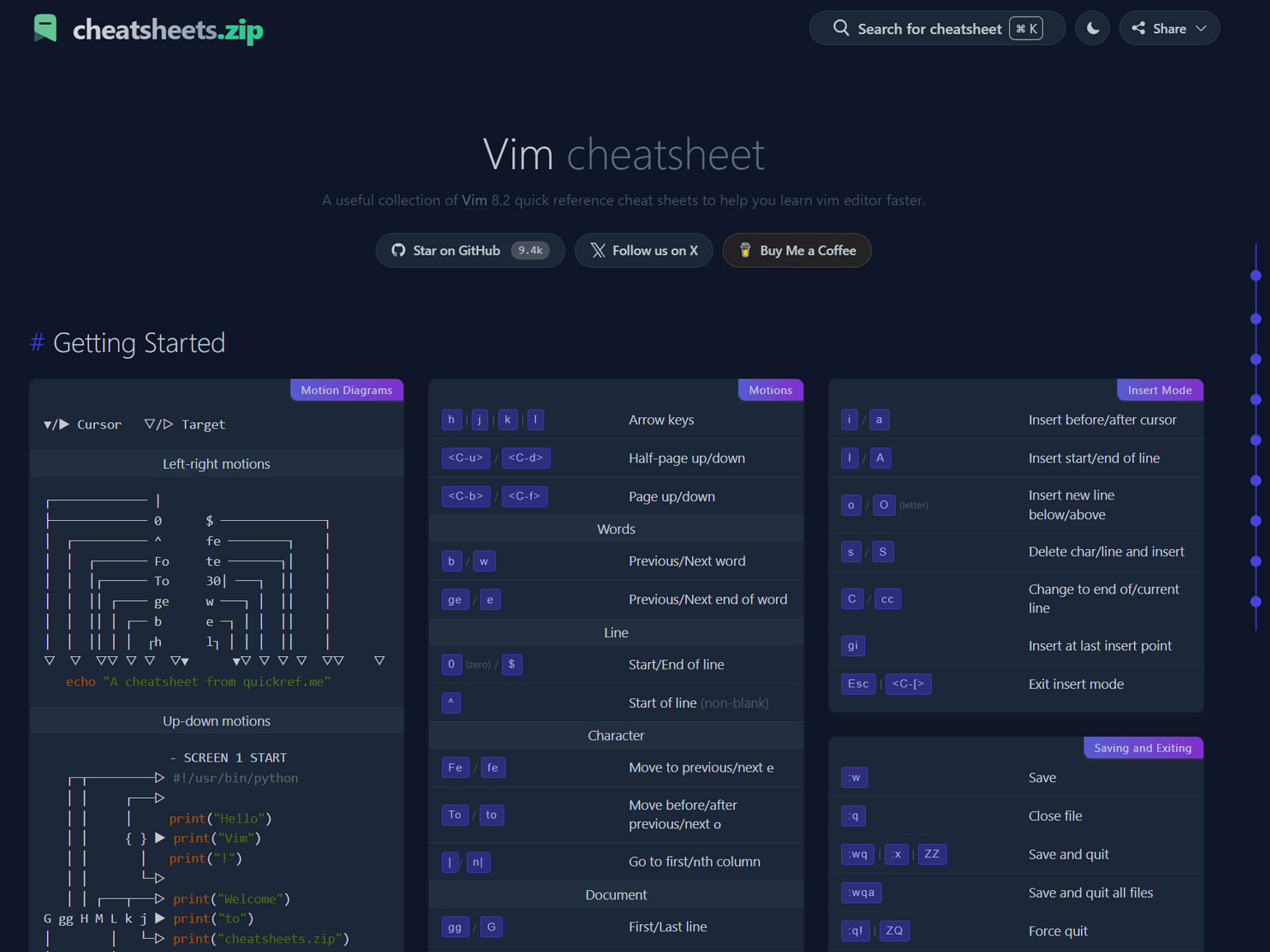This screenshot has width=1270, height=952.
Task: Click the X logo icon
Action: coord(598,251)
